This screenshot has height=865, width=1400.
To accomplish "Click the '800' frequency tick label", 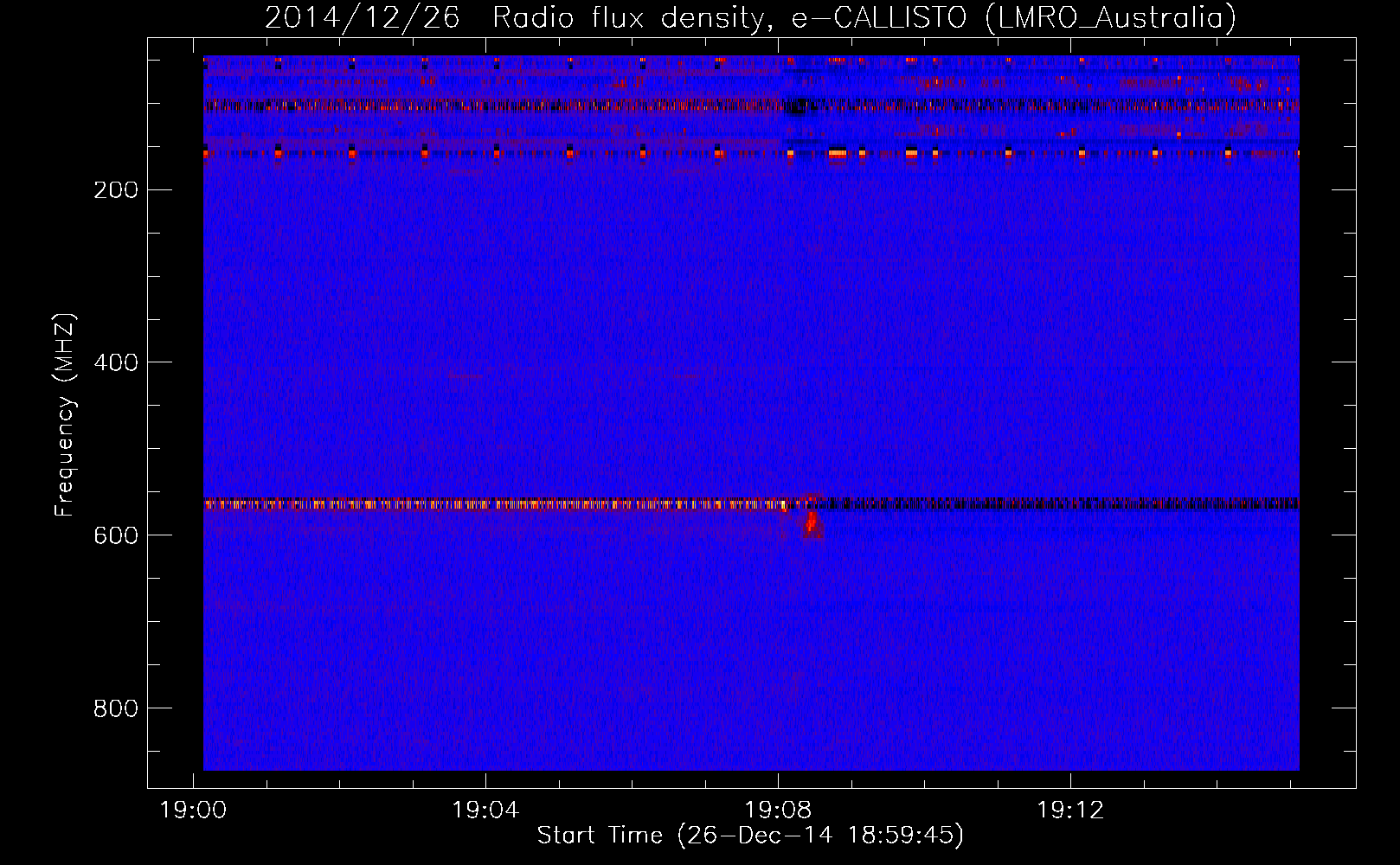I will point(115,708).
